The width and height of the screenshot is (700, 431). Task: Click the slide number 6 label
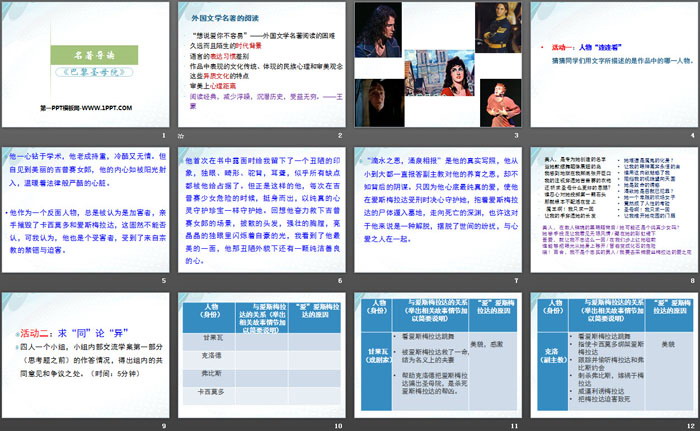[x=341, y=280]
